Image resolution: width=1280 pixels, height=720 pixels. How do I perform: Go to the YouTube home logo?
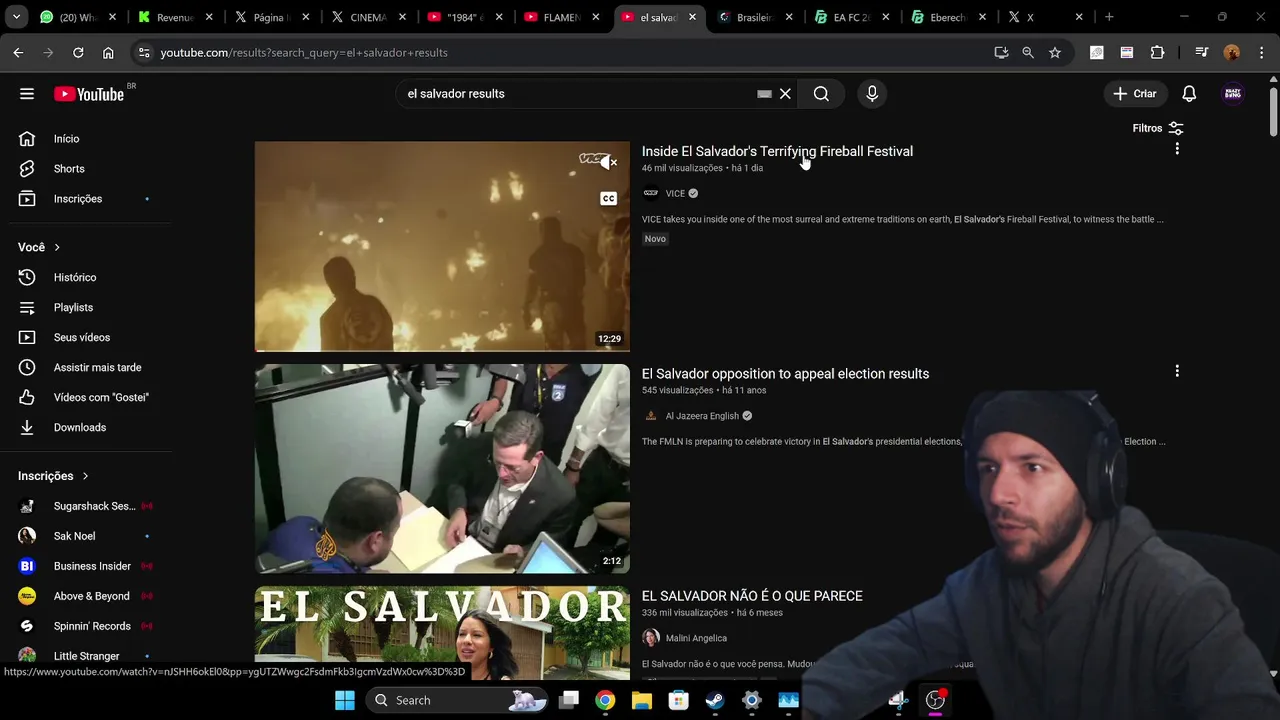pos(89,94)
